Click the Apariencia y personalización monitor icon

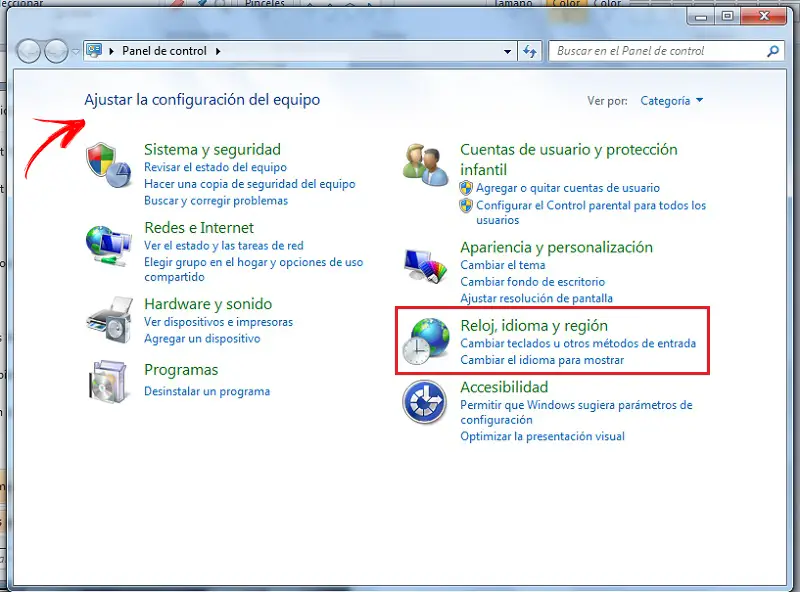pyautogui.click(x=425, y=265)
